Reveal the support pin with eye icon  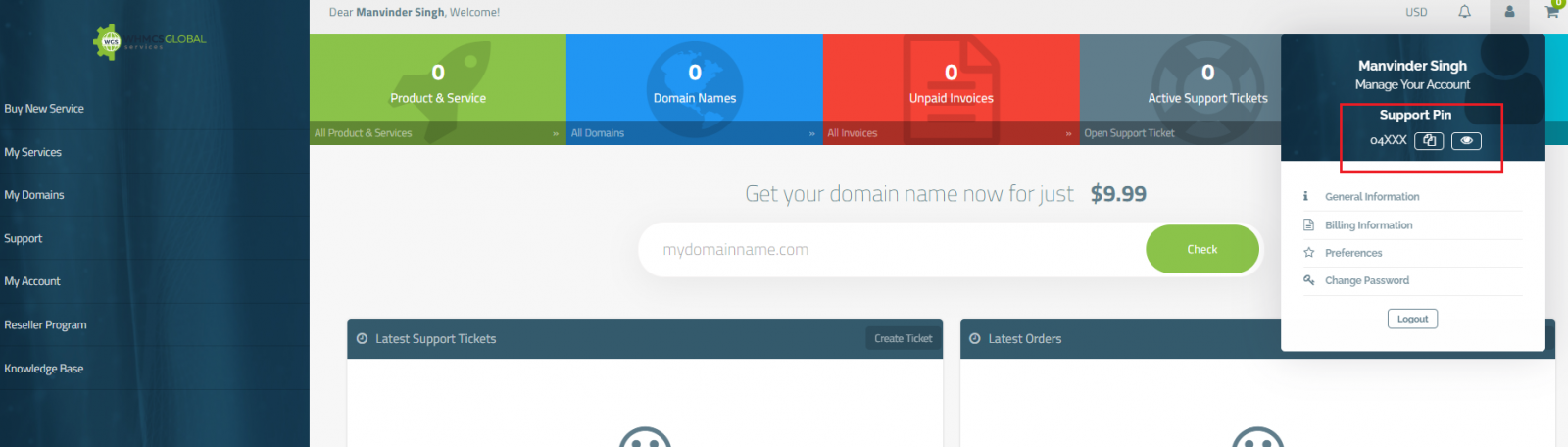click(1466, 141)
